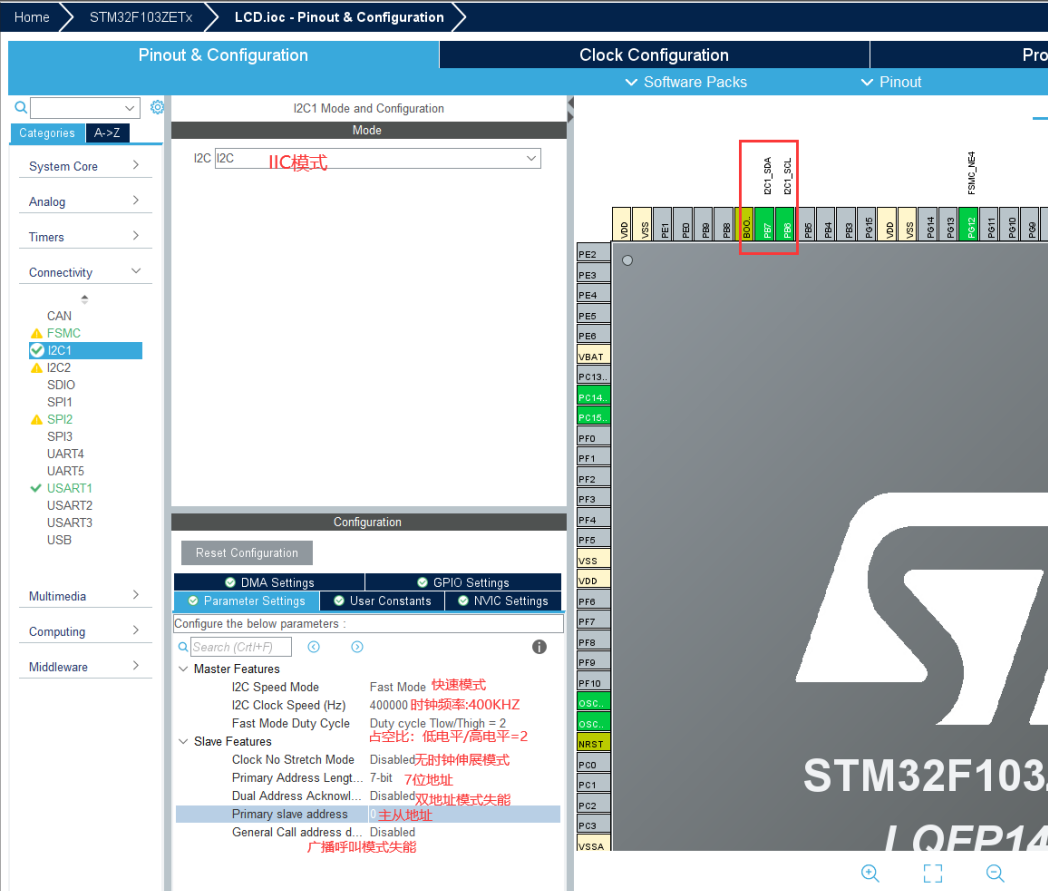Click the zoom in icon below chip view
Screen dimensions: 1048x891
point(870,873)
